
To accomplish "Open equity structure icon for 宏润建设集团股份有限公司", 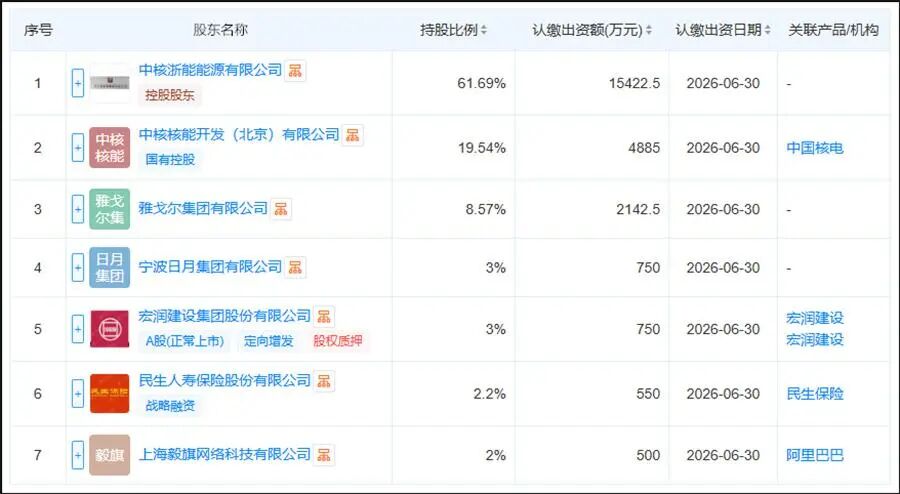I will (324, 316).
